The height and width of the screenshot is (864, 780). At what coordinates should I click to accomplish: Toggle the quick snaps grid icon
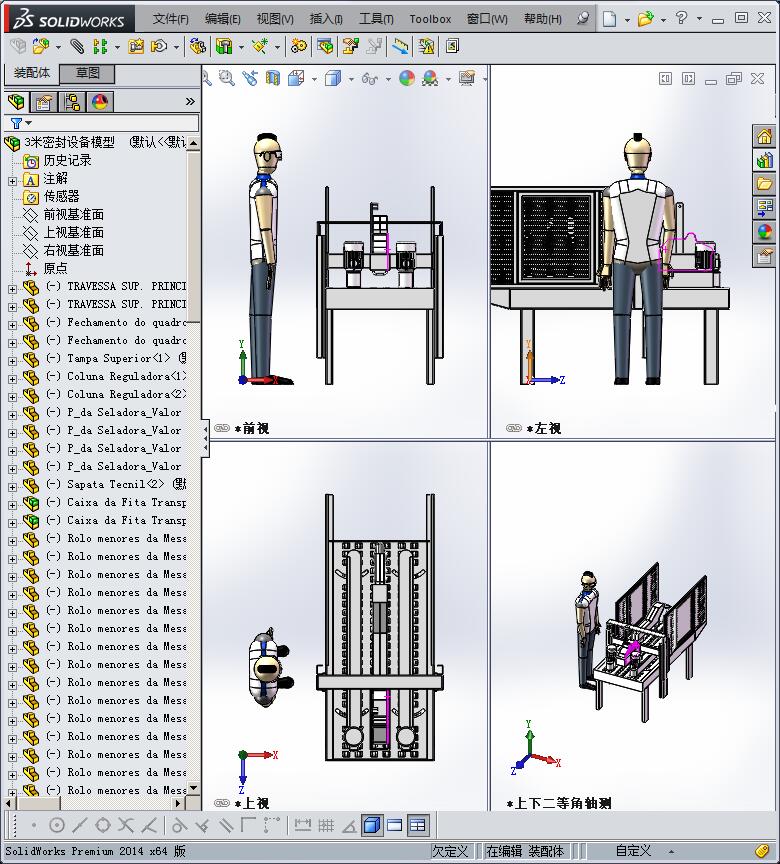[326, 825]
